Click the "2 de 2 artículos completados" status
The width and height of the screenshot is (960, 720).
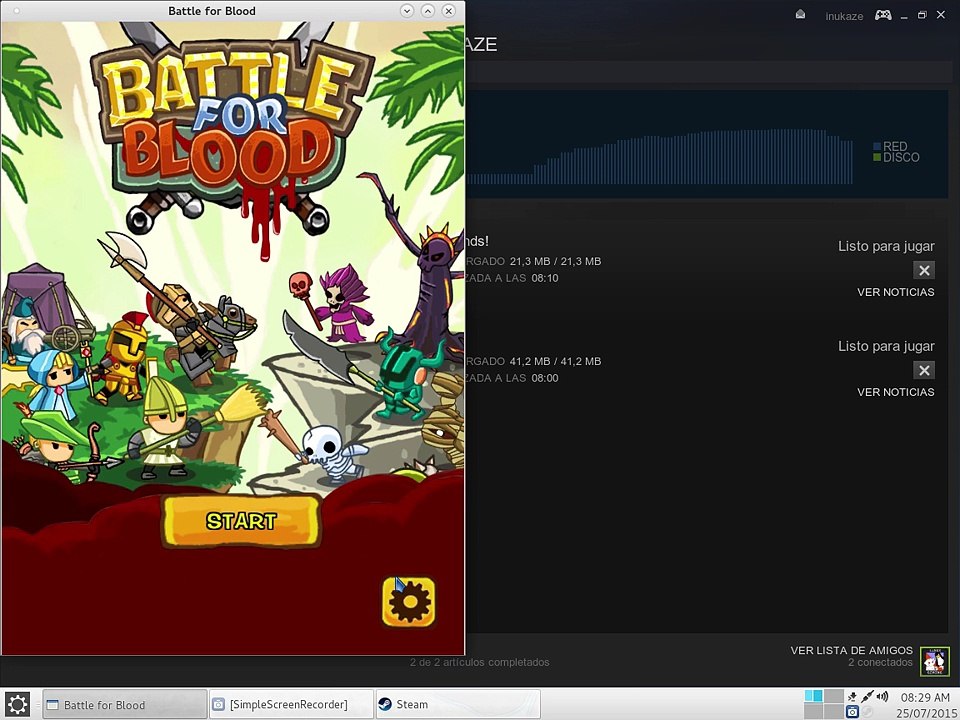tap(479, 662)
